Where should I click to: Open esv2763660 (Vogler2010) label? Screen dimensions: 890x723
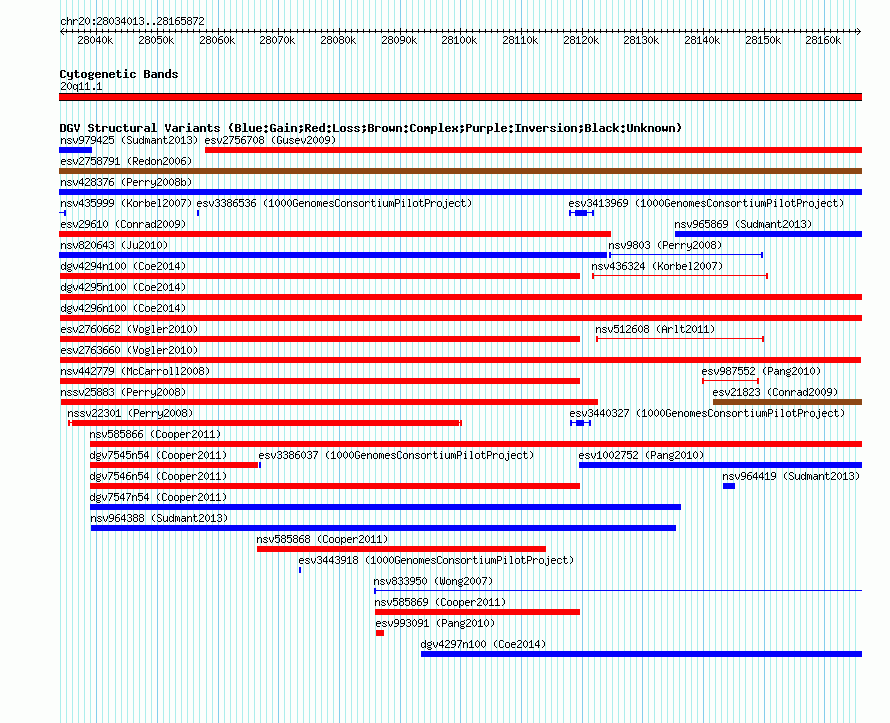click(x=129, y=350)
